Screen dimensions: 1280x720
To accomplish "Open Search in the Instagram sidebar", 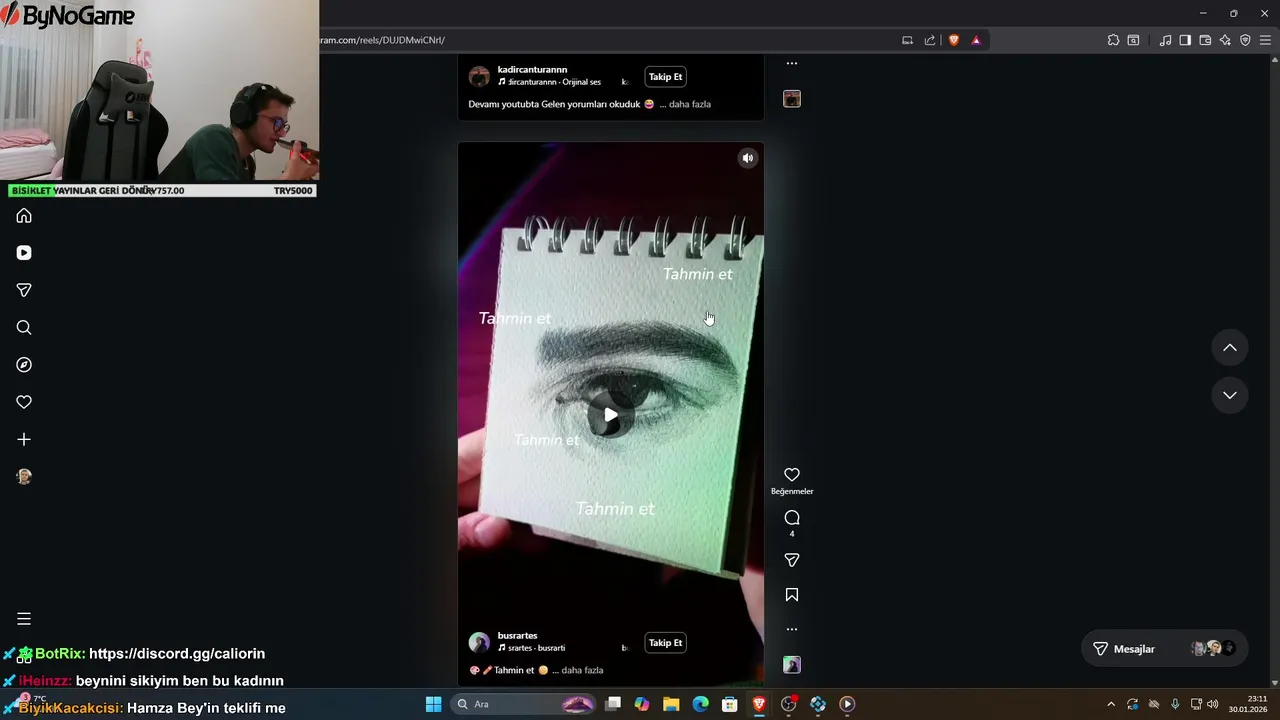I will (24, 328).
